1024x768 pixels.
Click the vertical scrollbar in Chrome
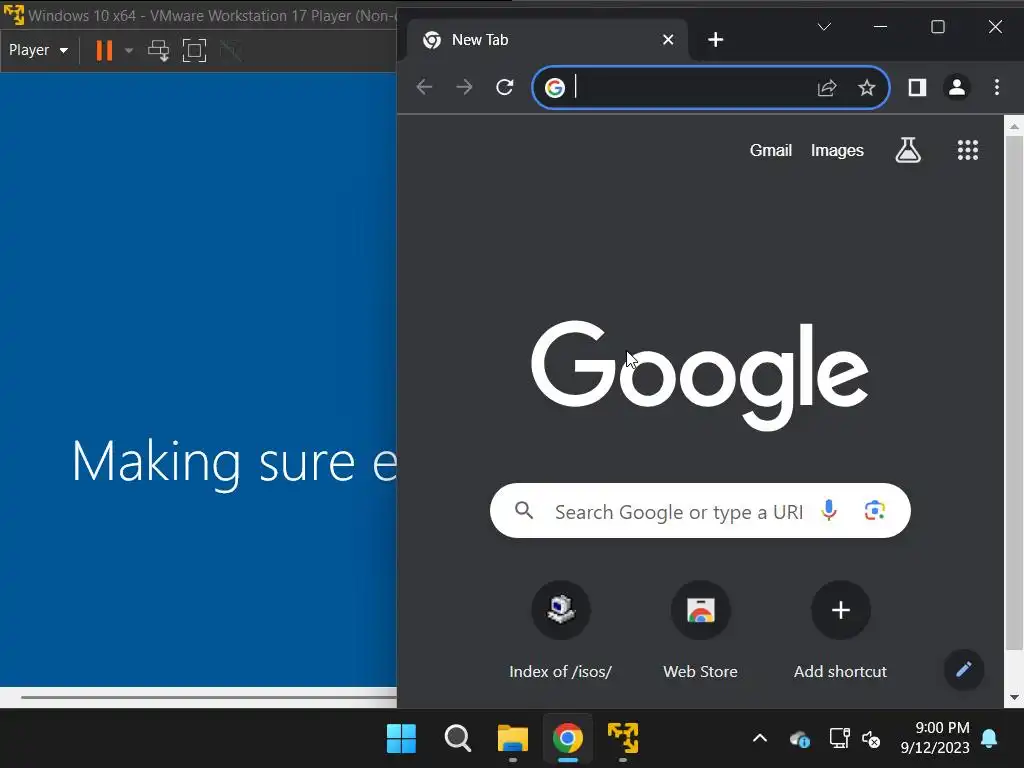1014,392
